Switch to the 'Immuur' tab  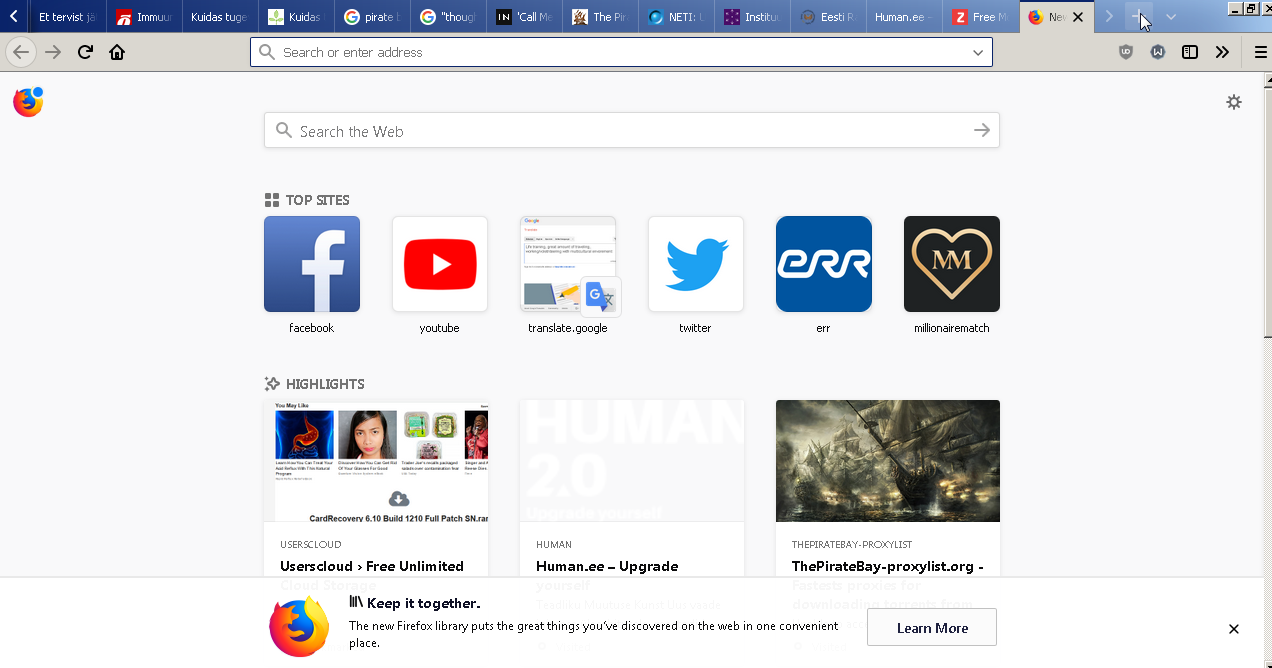[144, 17]
